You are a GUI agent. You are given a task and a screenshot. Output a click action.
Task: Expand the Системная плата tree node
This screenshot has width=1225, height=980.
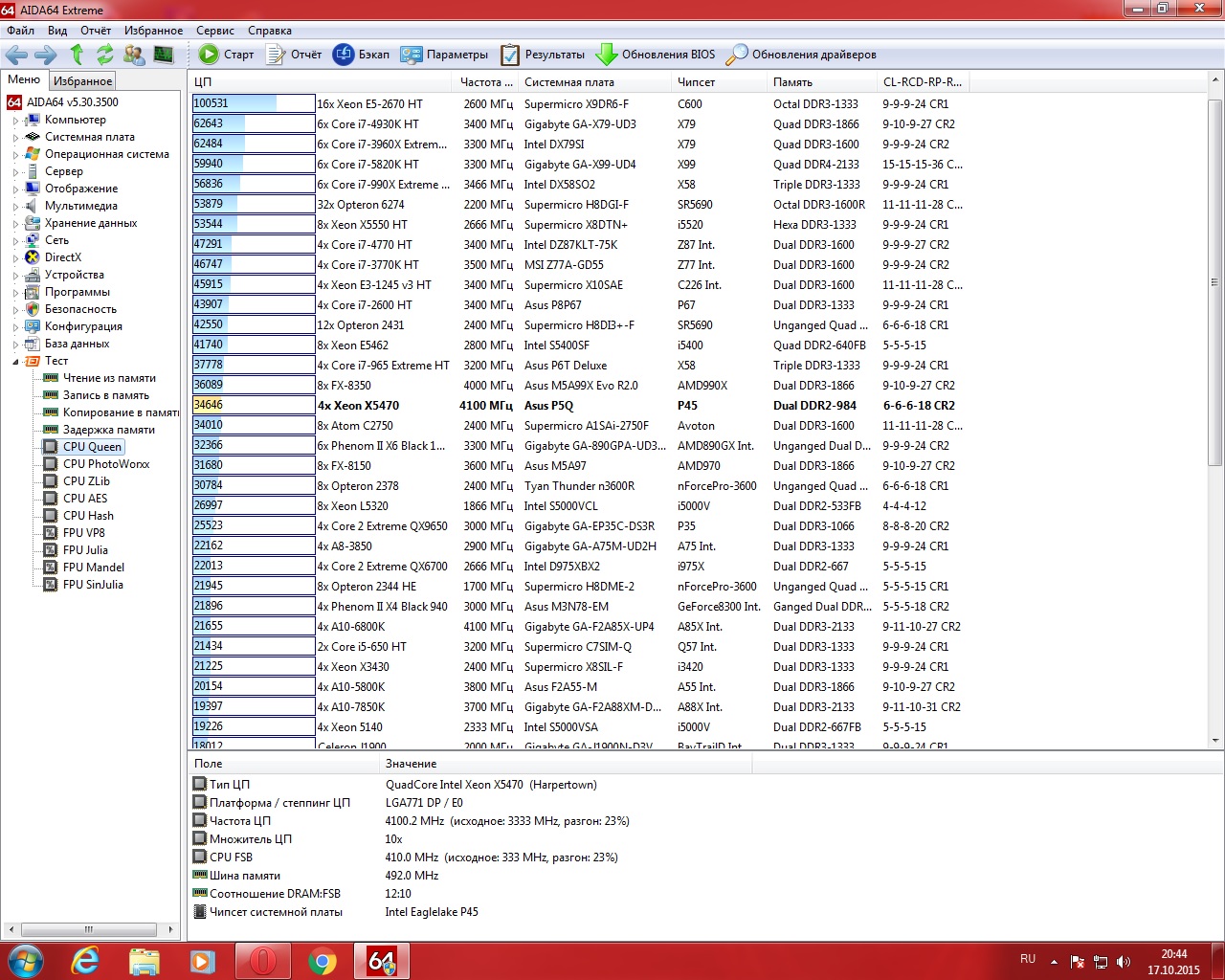16,138
